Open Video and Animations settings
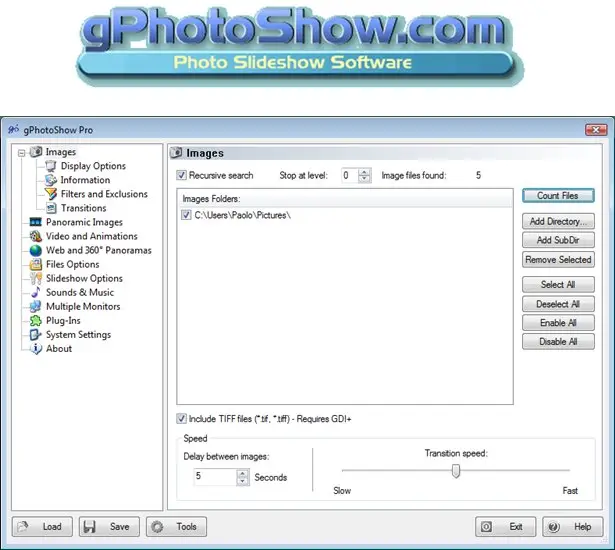The image size is (615, 550). (x=91, y=236)
